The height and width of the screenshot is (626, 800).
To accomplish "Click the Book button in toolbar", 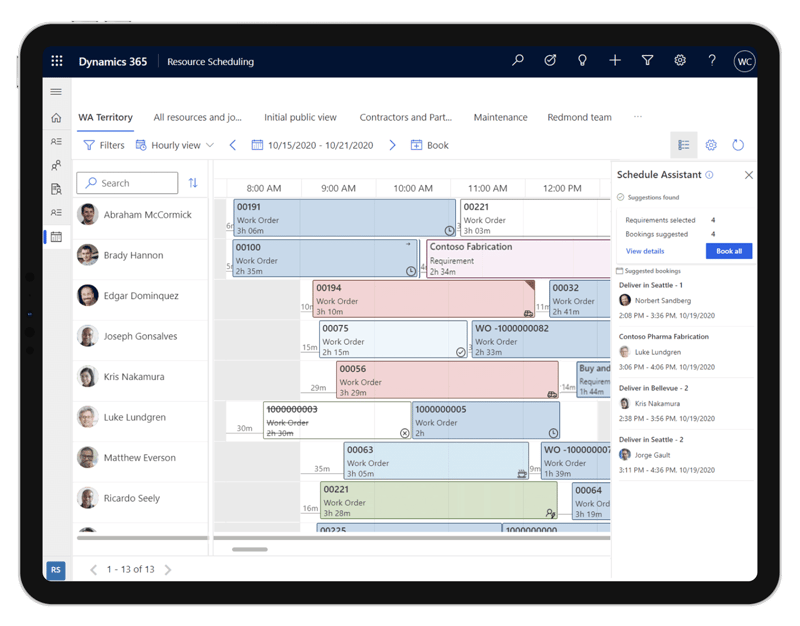I will point(430,145).
